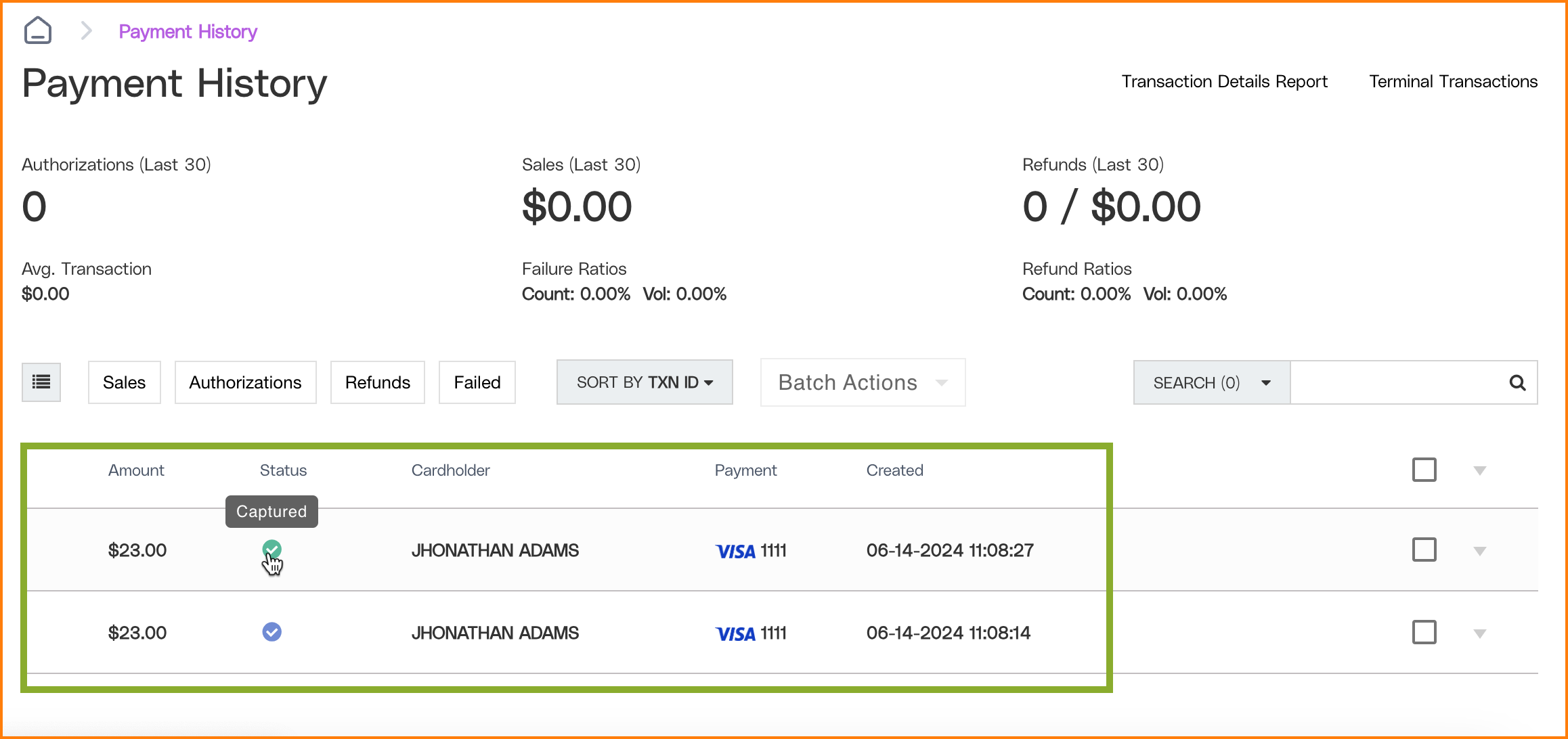This screenshot has height=739, width=1568.
Task: Open the Search (0) filter dropdown
Action: (1211, 383)
